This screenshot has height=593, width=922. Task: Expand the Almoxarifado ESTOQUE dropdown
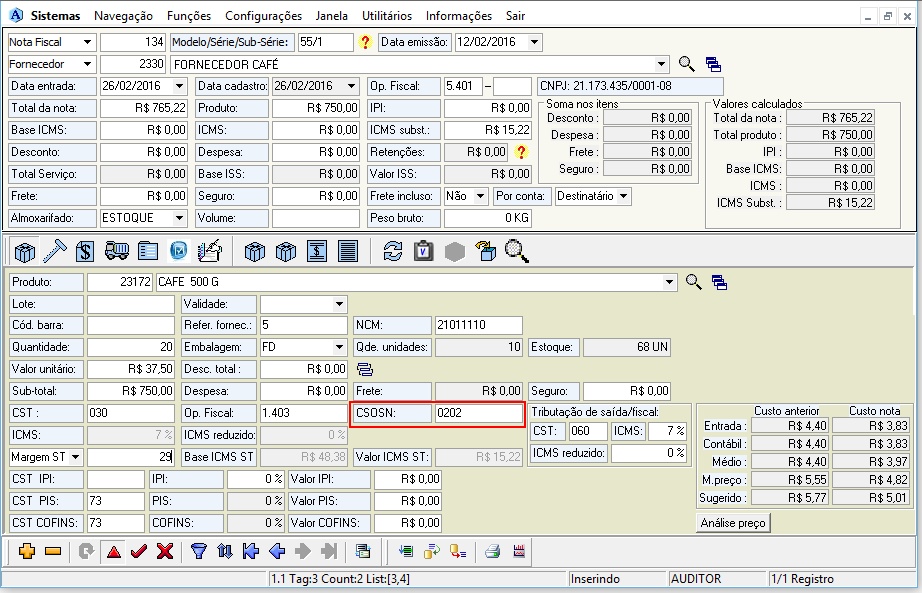(x=179, y=218)
